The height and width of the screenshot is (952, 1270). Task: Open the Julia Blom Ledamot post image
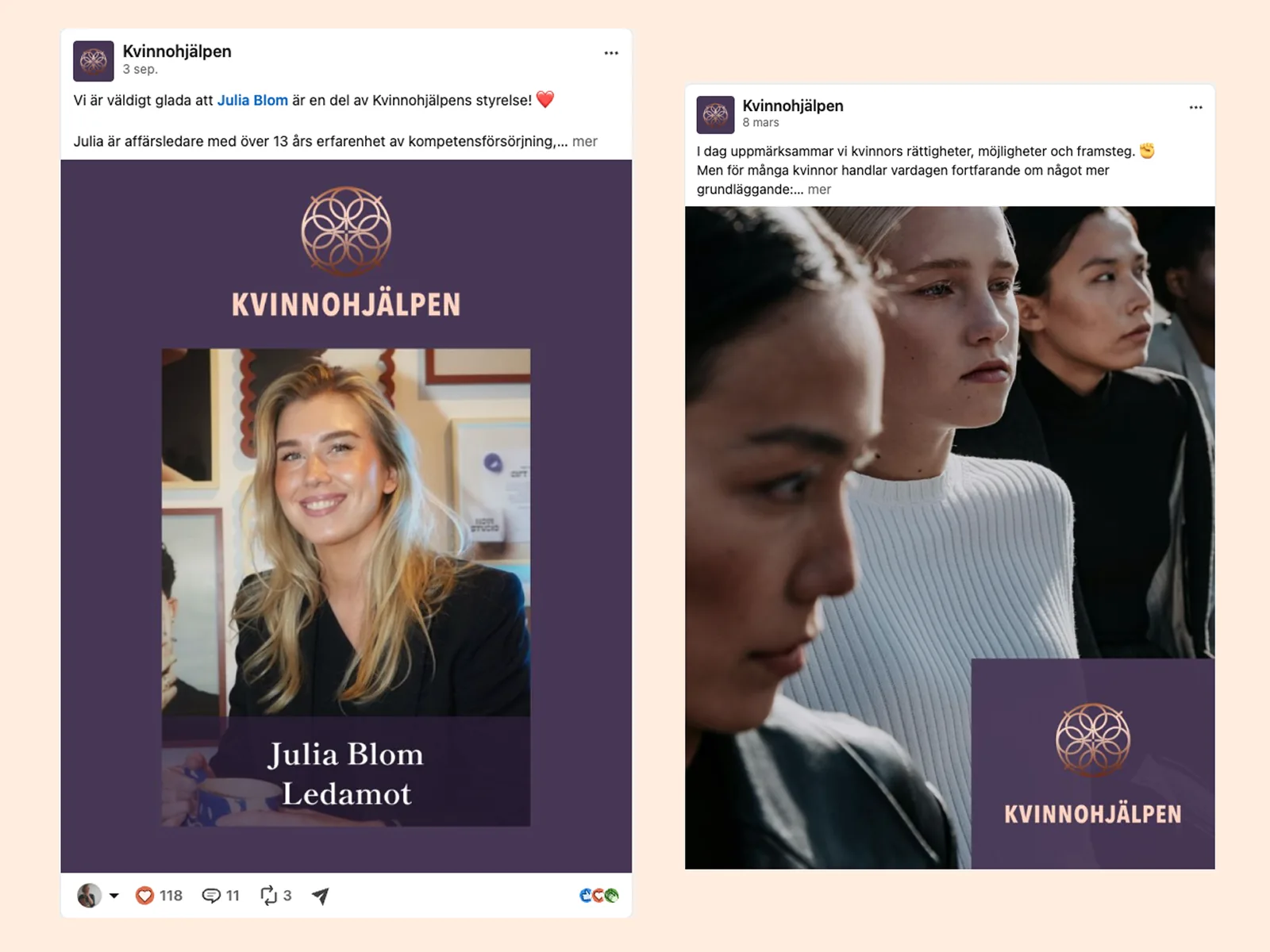[346, 516]
